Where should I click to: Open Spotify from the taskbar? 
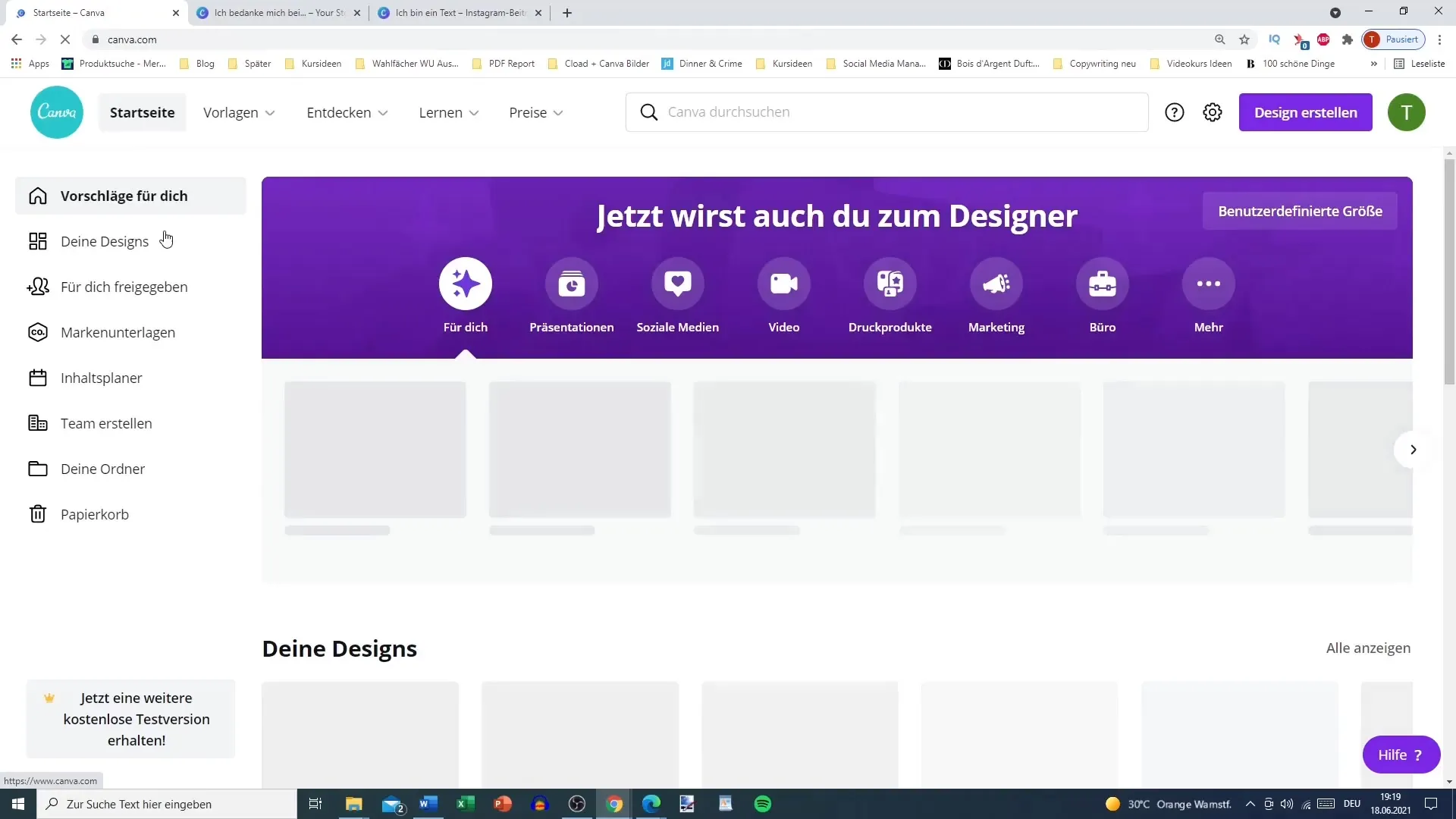[x=763, y=804]
